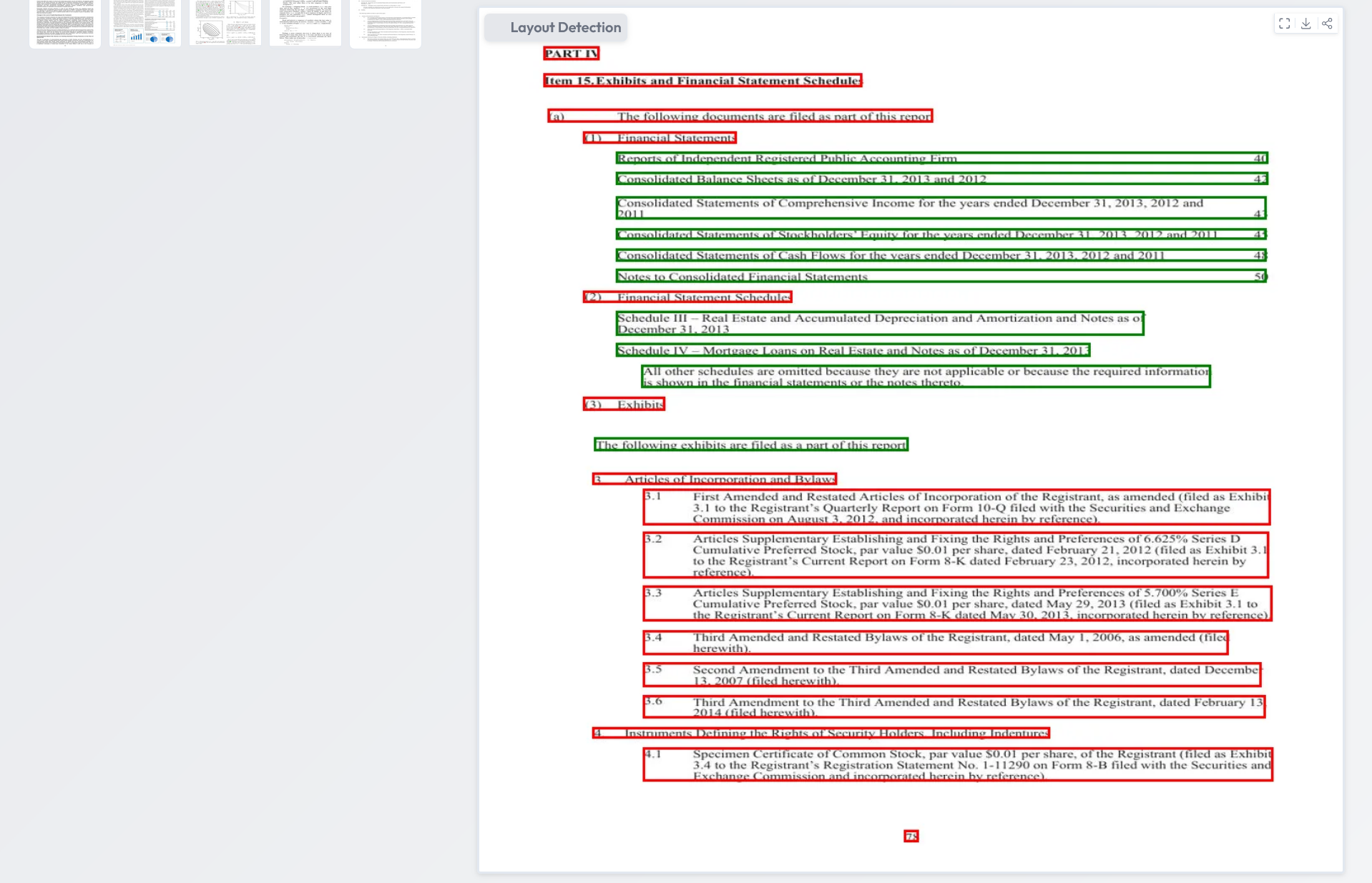This screenshot has width=1372, height=883.
Task: Select the fifth thumbnail showing the exhibits list
Action: [386, 23]
